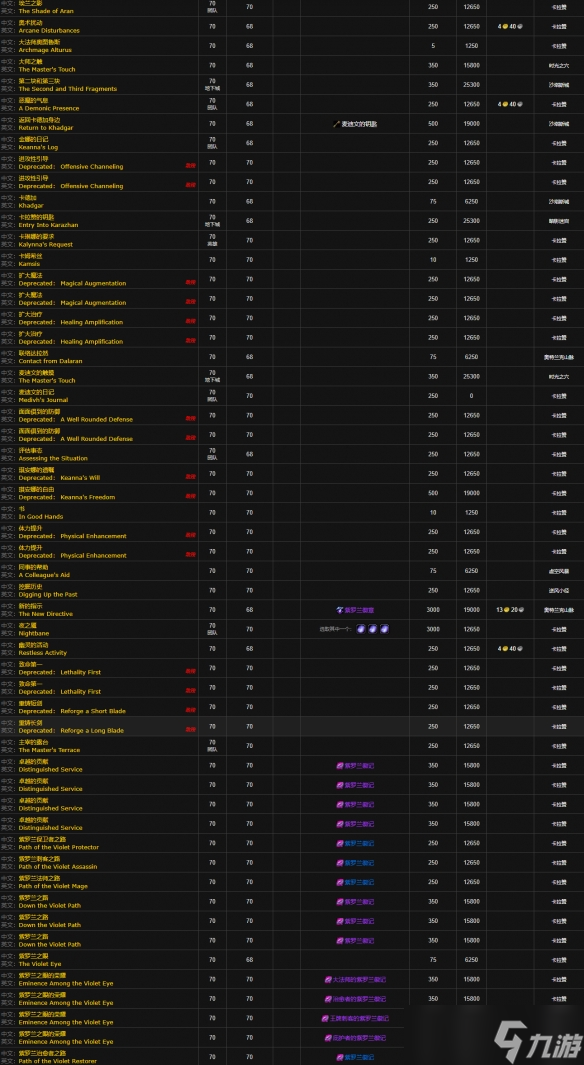Click signet icon in Path of the Violet Mage row
Viewport: 584px width, 1065px height.
pyautogui.click(x=340, y=882)
